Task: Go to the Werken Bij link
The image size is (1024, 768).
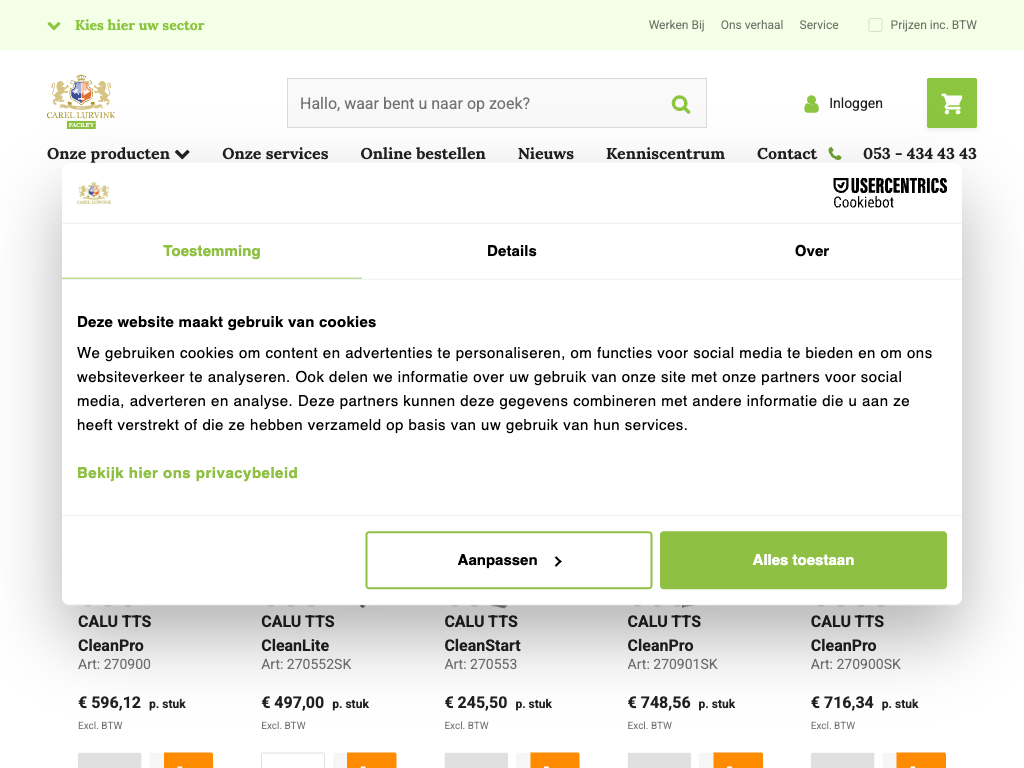Action: pyautogui.click(x=676, y=25)
